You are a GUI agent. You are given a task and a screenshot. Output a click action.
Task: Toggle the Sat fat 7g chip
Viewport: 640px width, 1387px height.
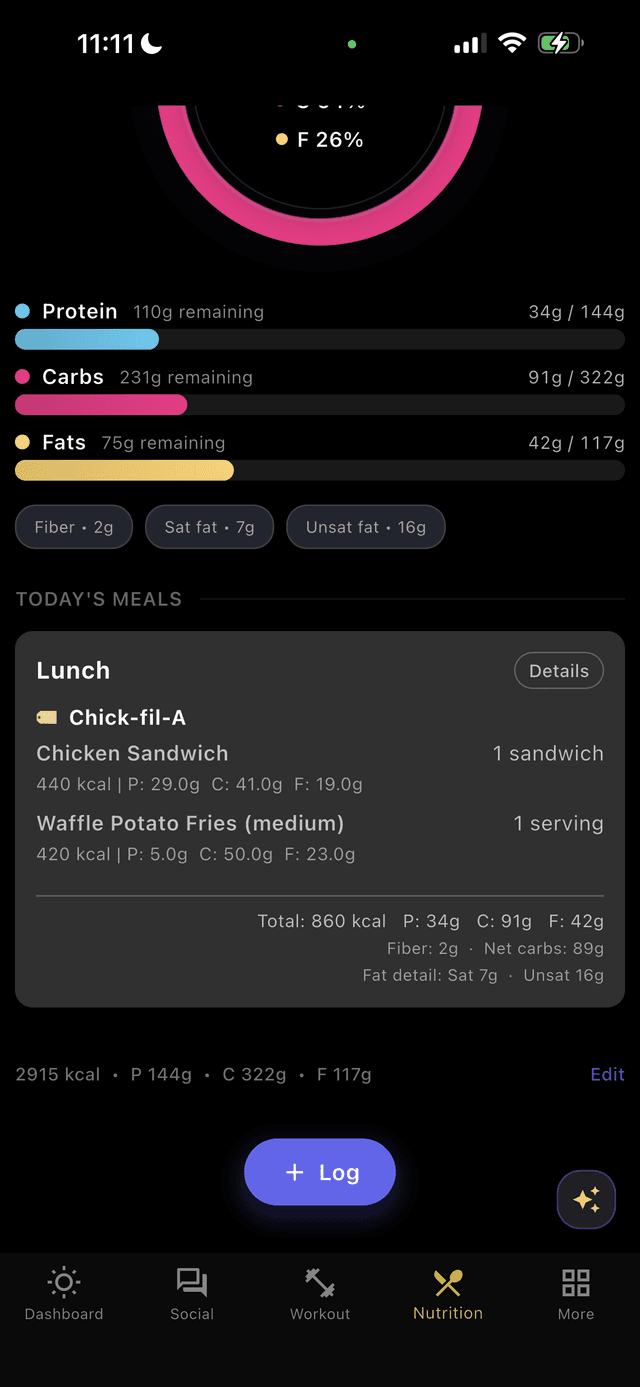[x=209, y=526]
